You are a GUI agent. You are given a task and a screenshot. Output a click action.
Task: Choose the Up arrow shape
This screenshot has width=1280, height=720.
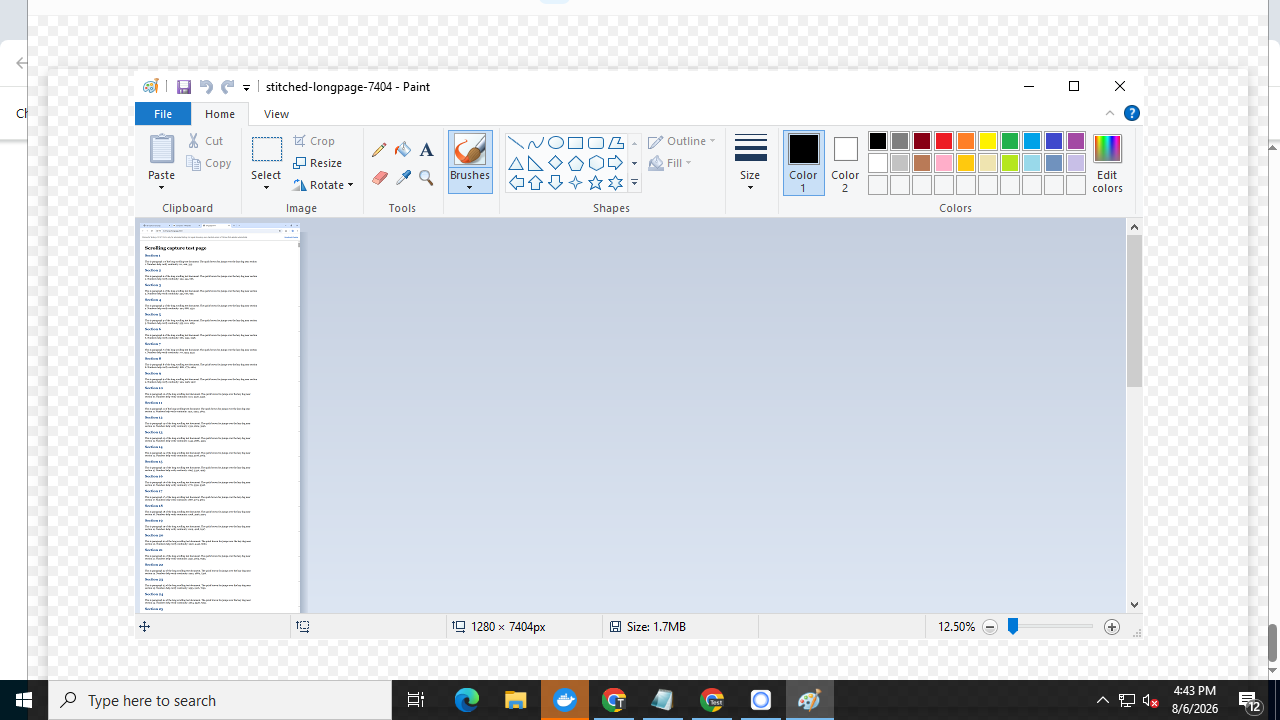tap(536, 183)
